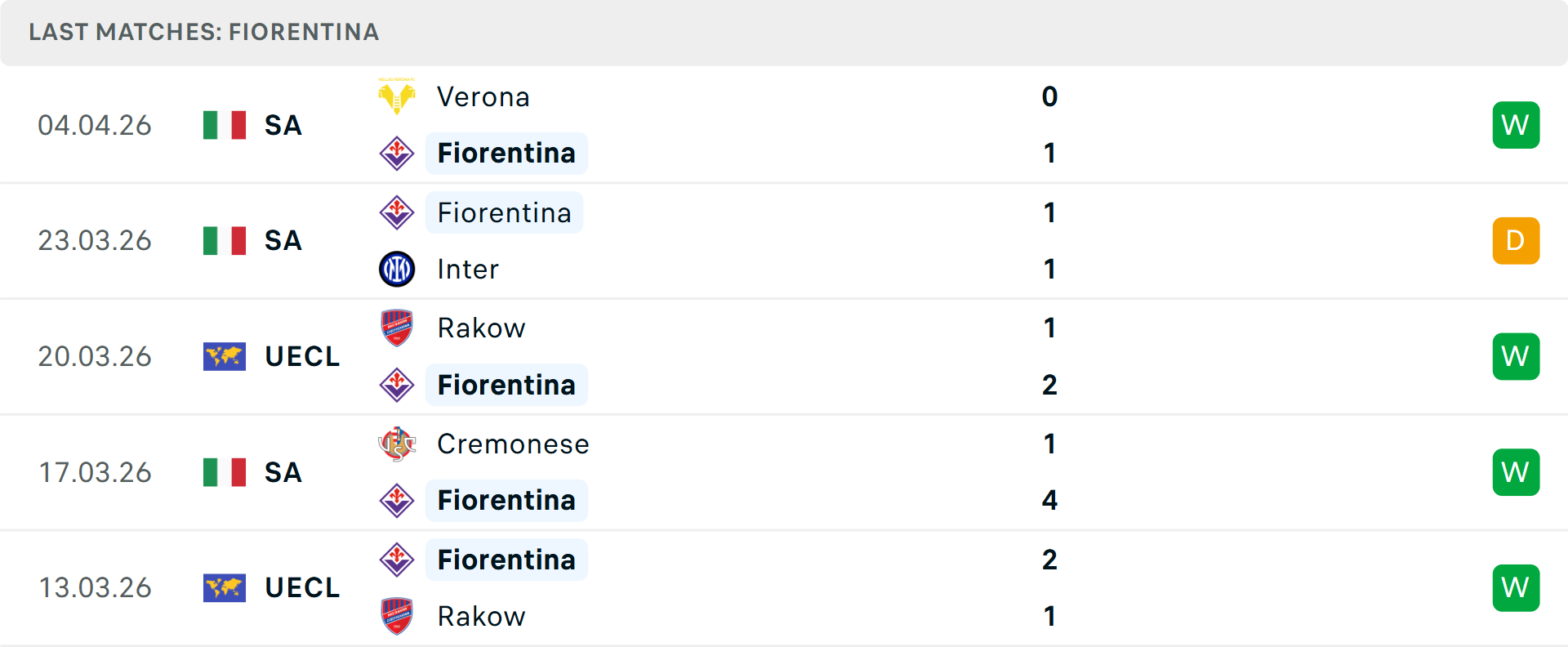
Task: Select the Rakow crest in the UECL match
Action: [398, 328]
